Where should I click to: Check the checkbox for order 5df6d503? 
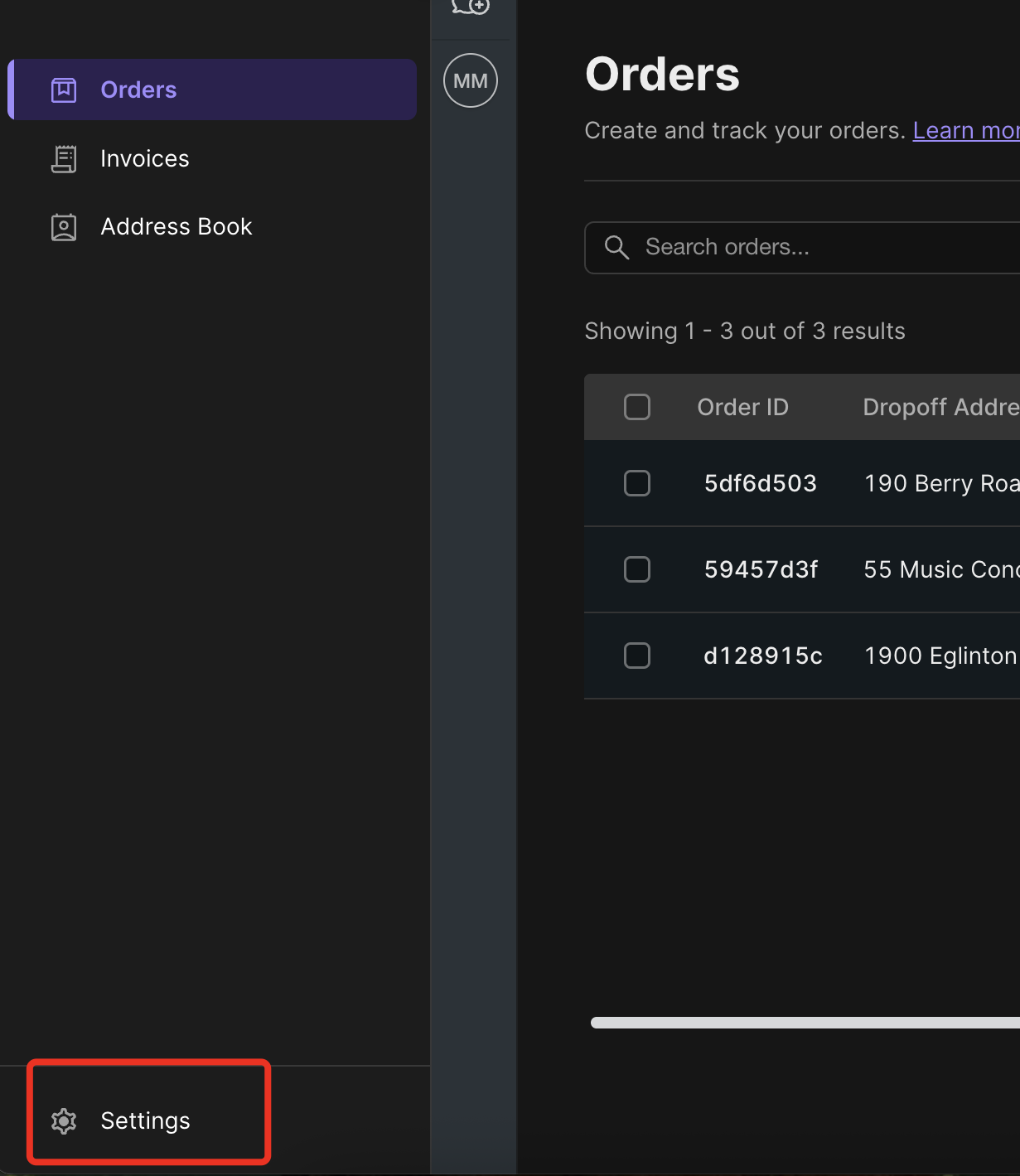637,483
